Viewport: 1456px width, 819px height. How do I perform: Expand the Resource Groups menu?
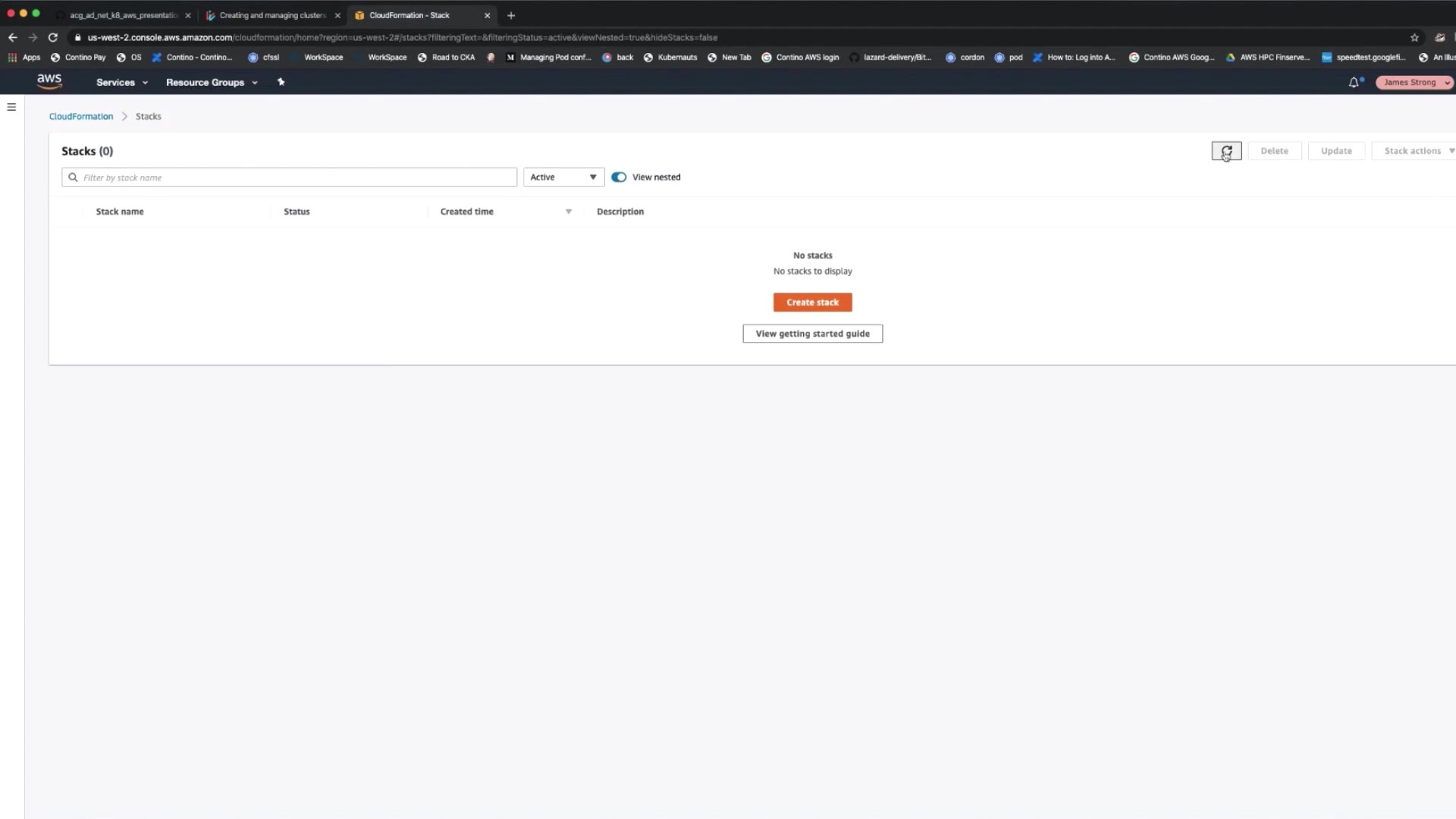[x=212, y=82]
